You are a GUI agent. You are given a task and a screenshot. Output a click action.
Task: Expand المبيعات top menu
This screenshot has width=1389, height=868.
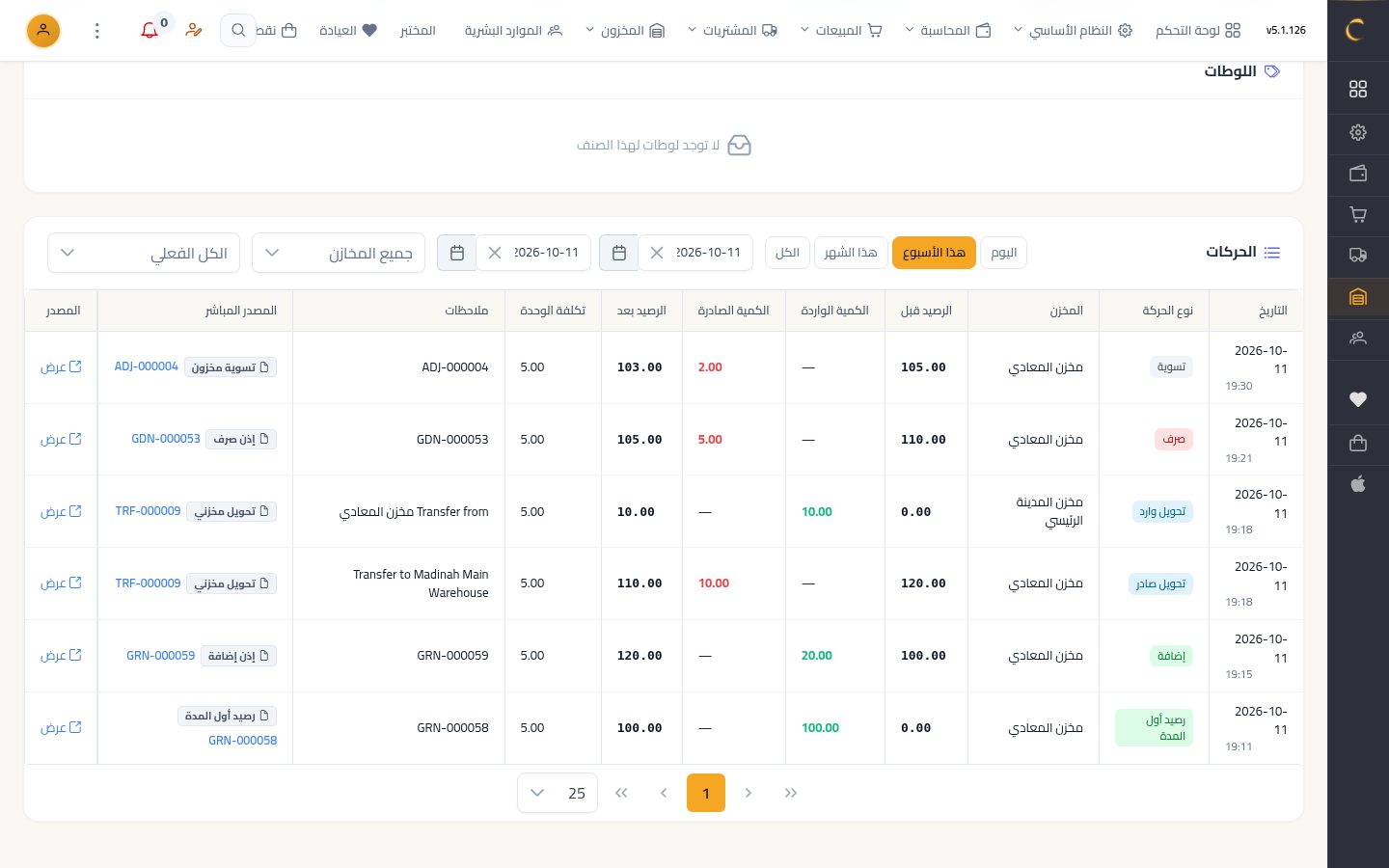coord(841,31)
